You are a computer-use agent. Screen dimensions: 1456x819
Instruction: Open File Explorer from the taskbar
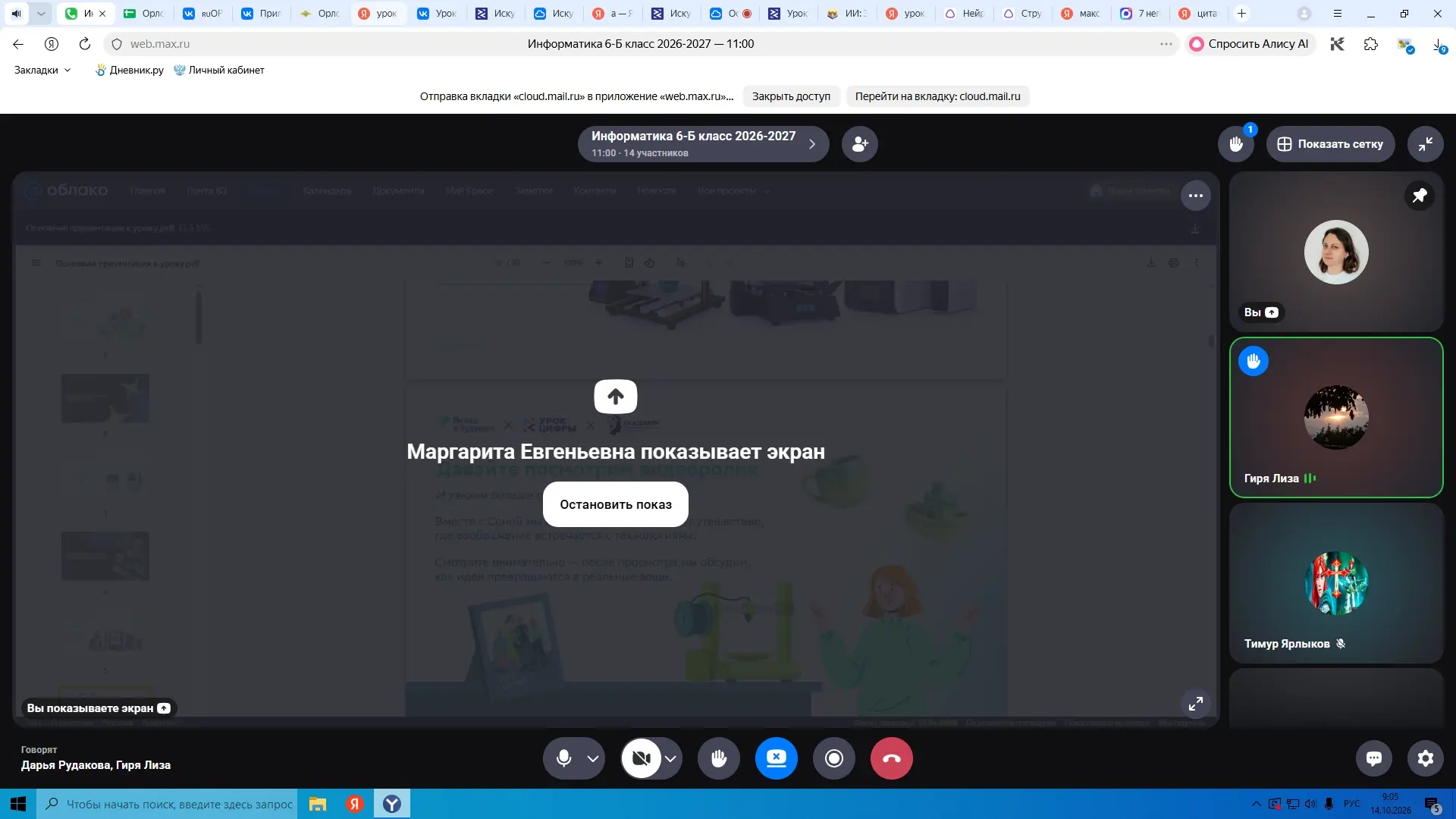click(x=317, y=804)
